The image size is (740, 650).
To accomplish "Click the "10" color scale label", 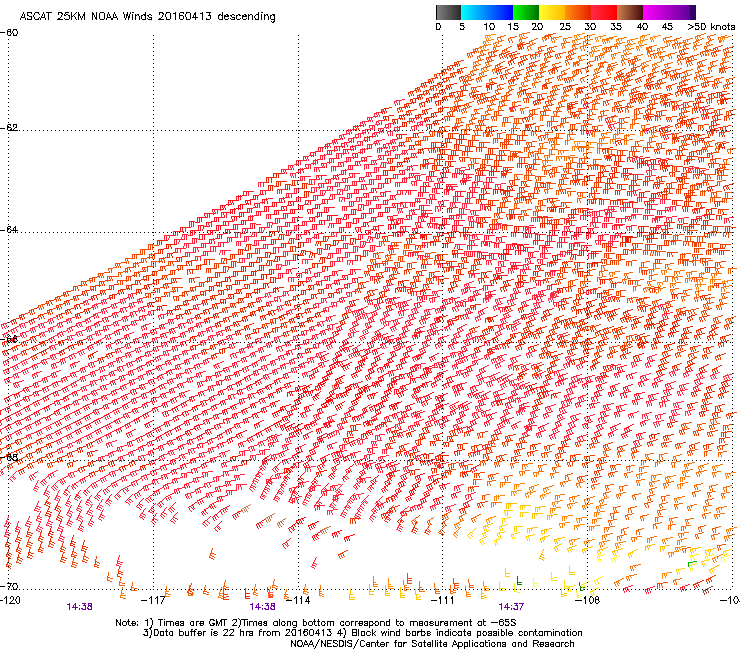I will [489, 27].
